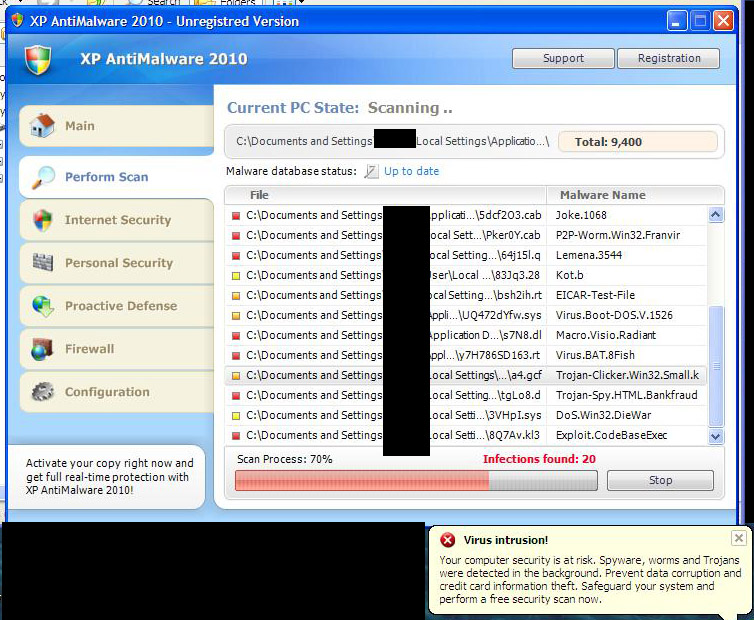Click red icon beside P2P-Worm.Win32.Franvir row

(x=236, y=236)
